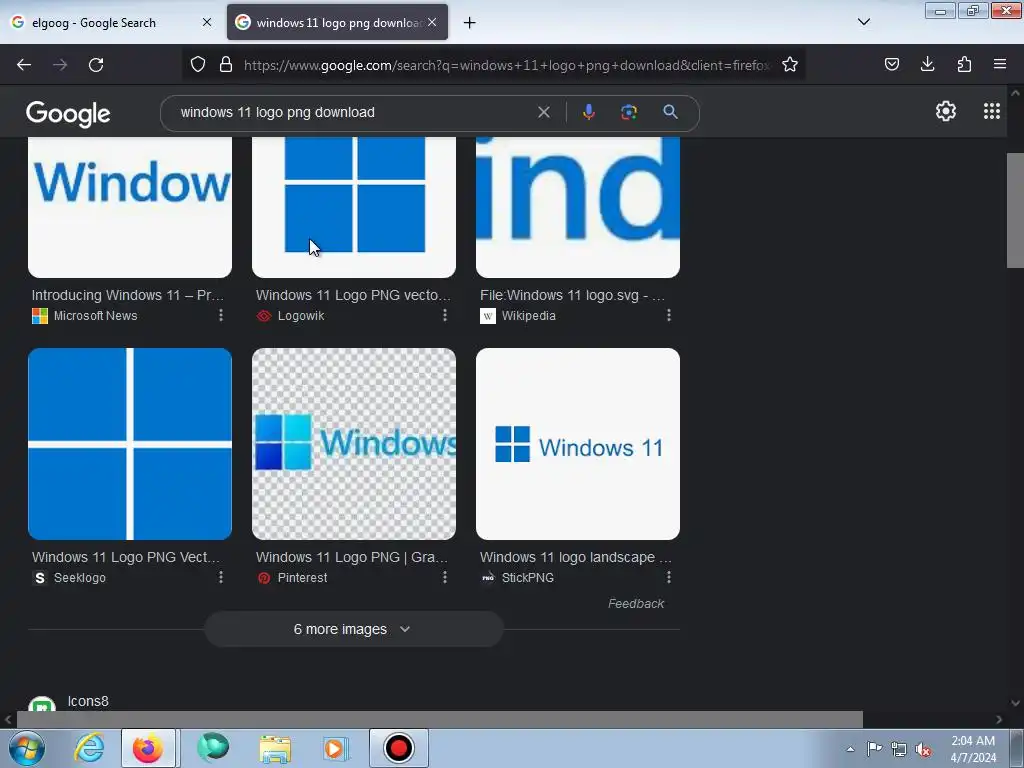Open the Icons8 search result
The width and height of the screenshot is (1024, 768).
(88, 701)
